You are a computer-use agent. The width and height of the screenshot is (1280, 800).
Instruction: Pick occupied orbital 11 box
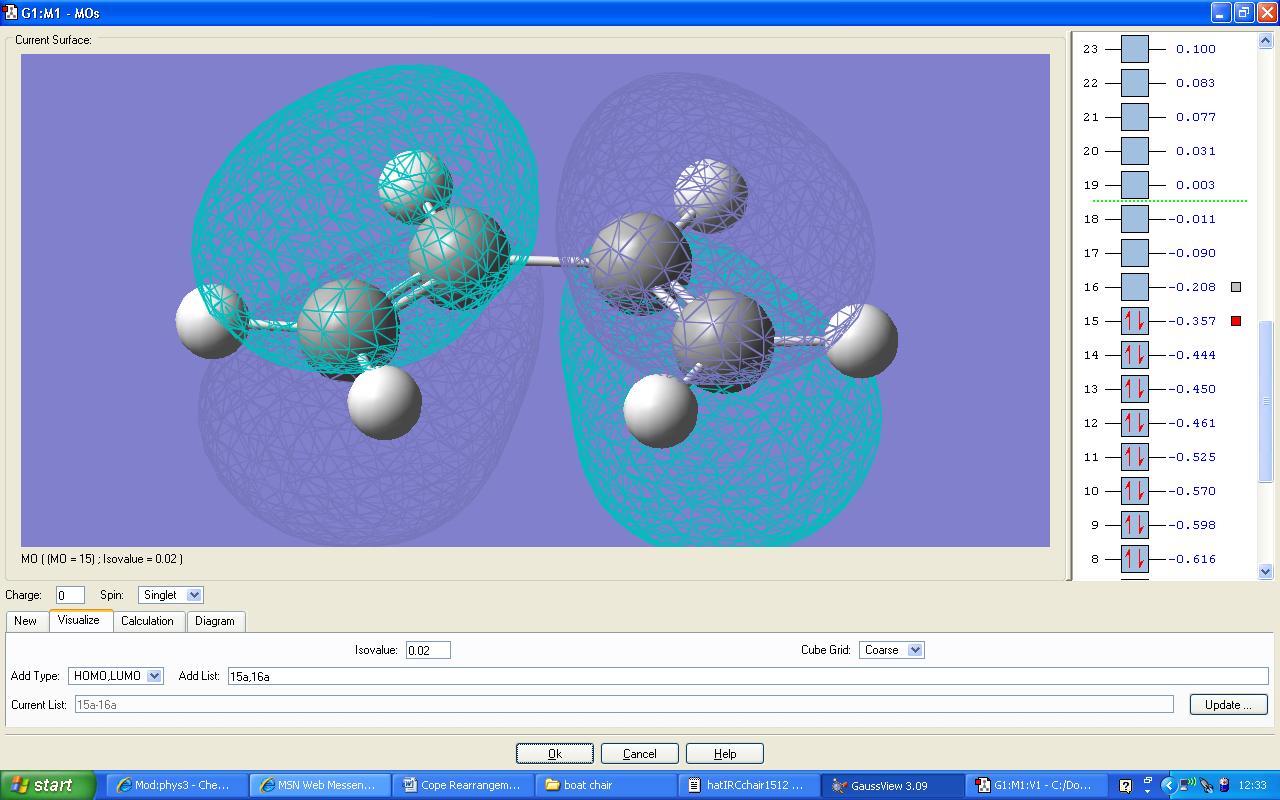coord(1135,457)
